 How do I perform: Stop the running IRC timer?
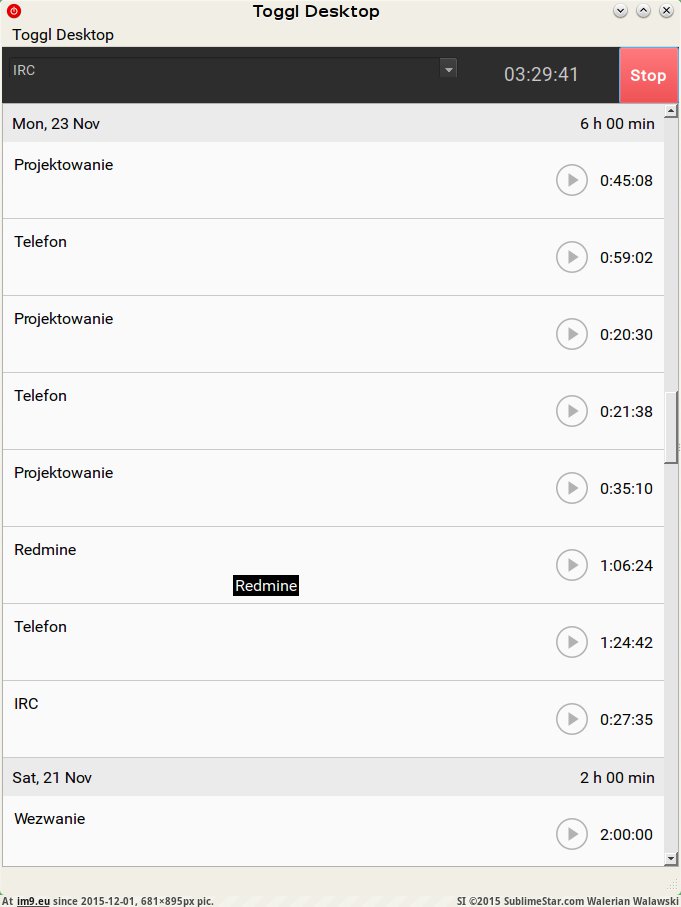tap(648, 75)
